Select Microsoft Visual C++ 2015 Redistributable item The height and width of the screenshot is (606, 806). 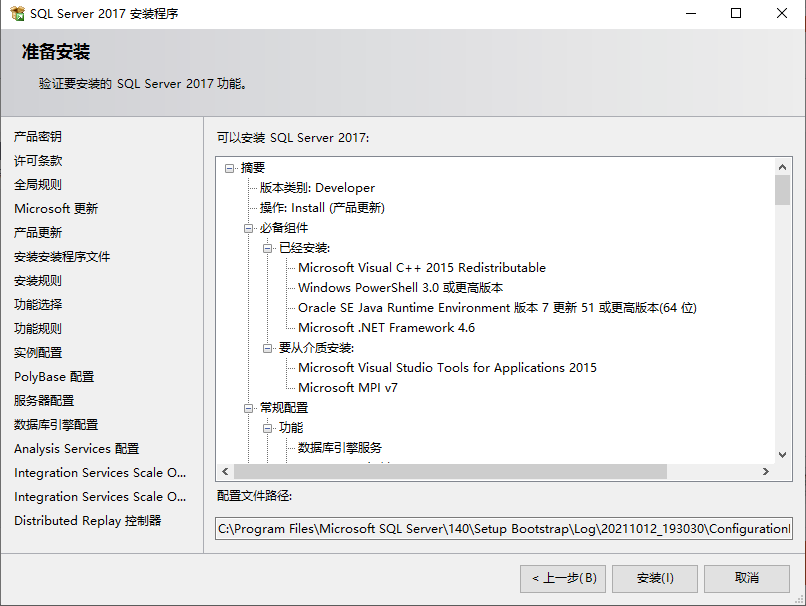pos(422,267)
